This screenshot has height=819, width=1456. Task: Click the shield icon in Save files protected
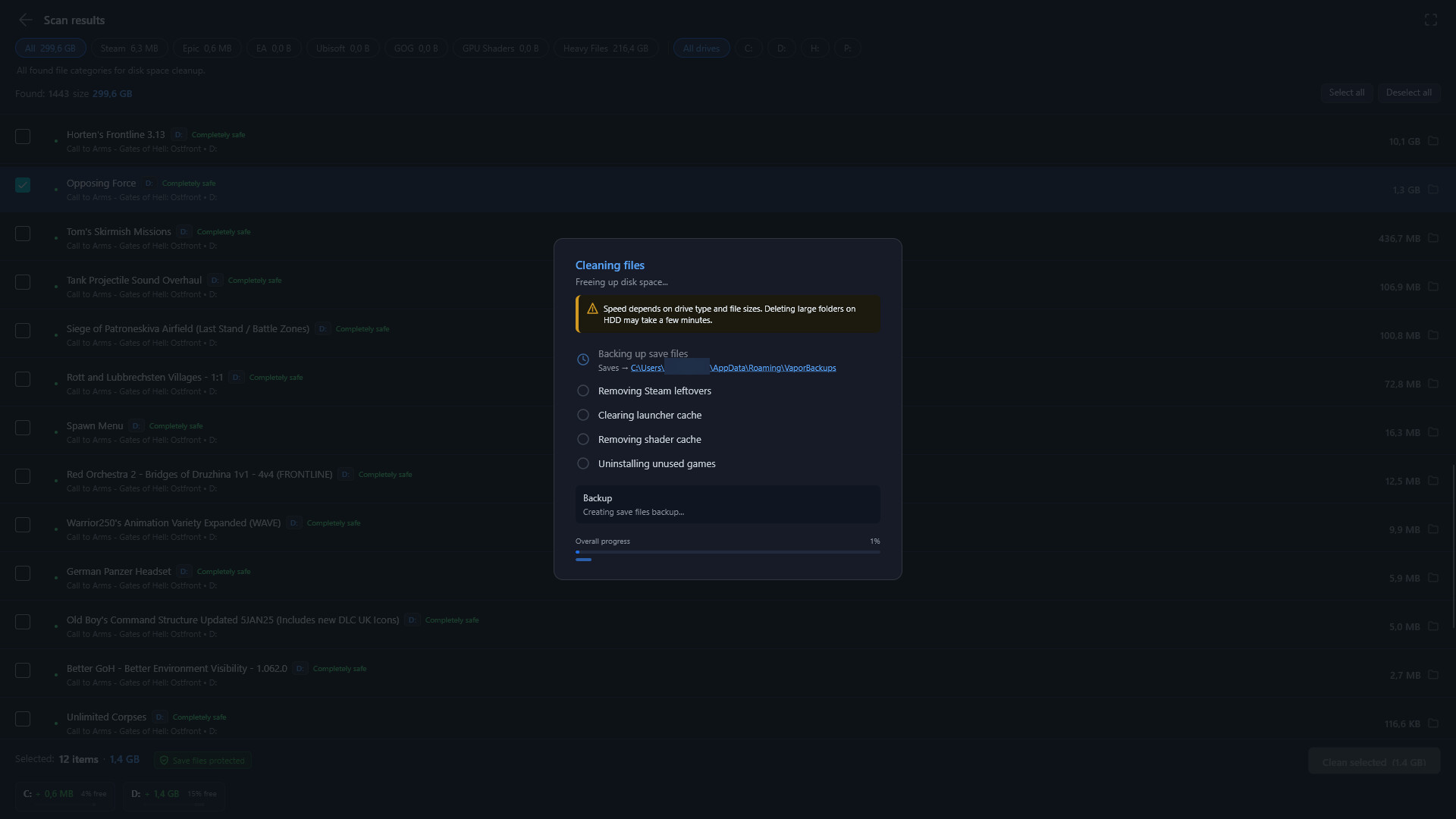pyautogui.click(x=164, y=760)
